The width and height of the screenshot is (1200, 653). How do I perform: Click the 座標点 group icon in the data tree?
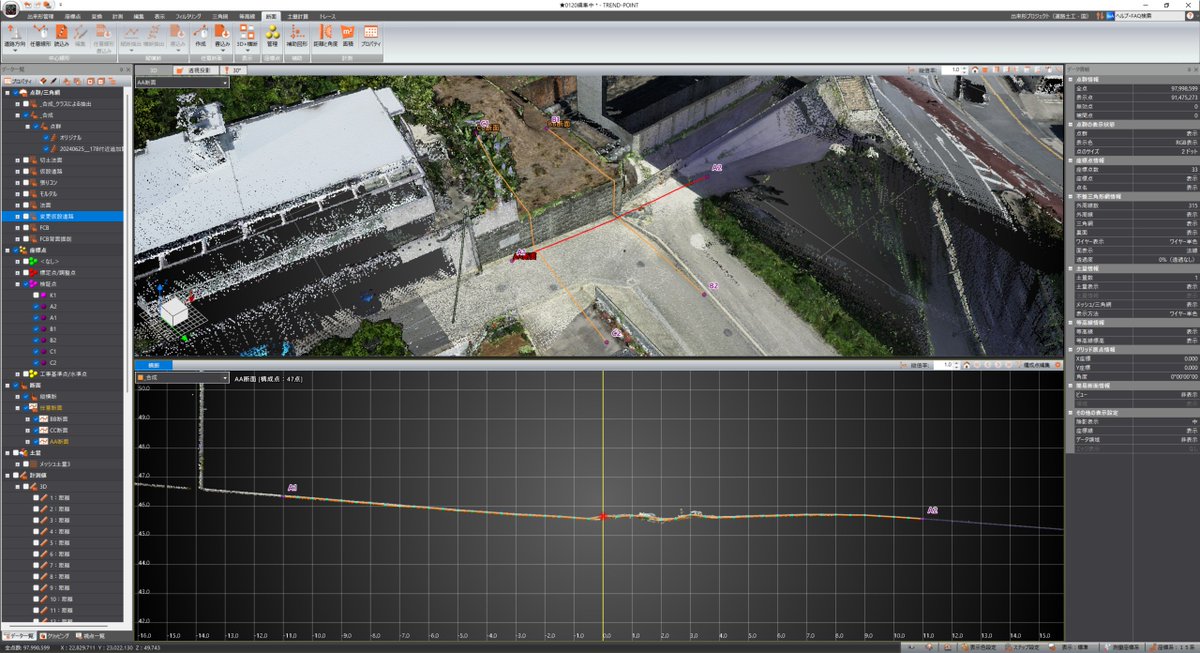tap(24, 251)
